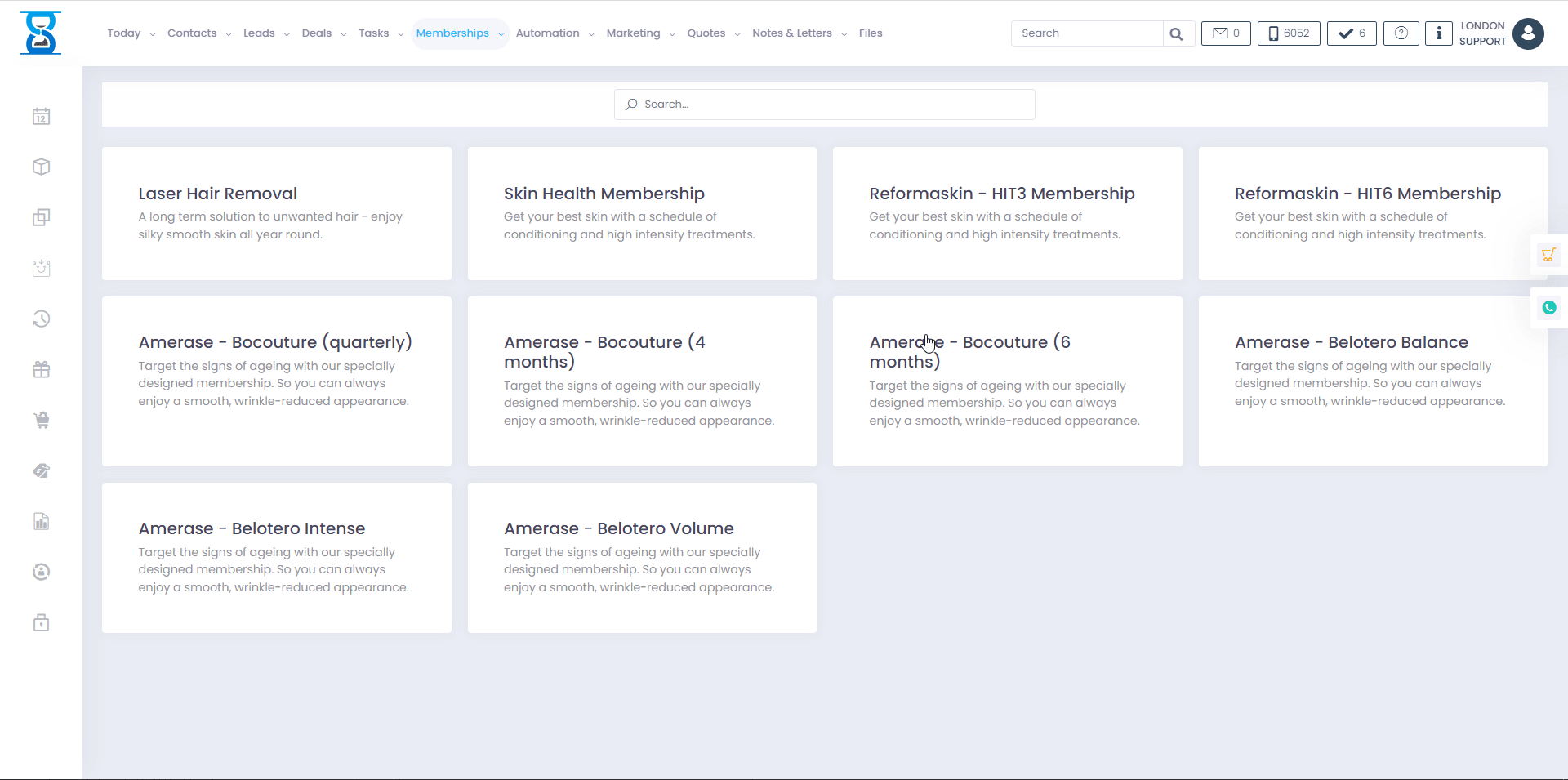This screenshot has height=780, width=1568.
Task: Open the Notes & Letters dropdown
Action: (799, 33)
